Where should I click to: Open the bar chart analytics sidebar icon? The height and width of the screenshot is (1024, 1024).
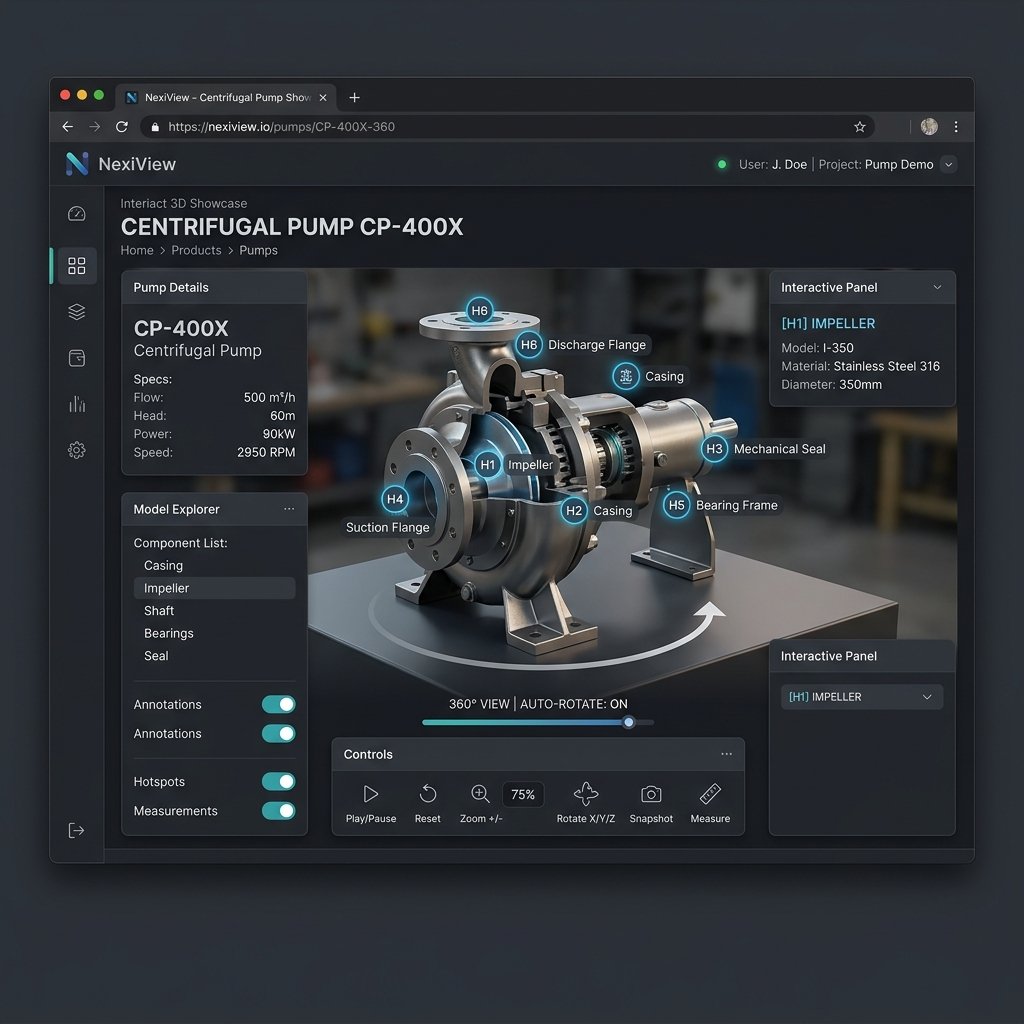tap(76, 404)
